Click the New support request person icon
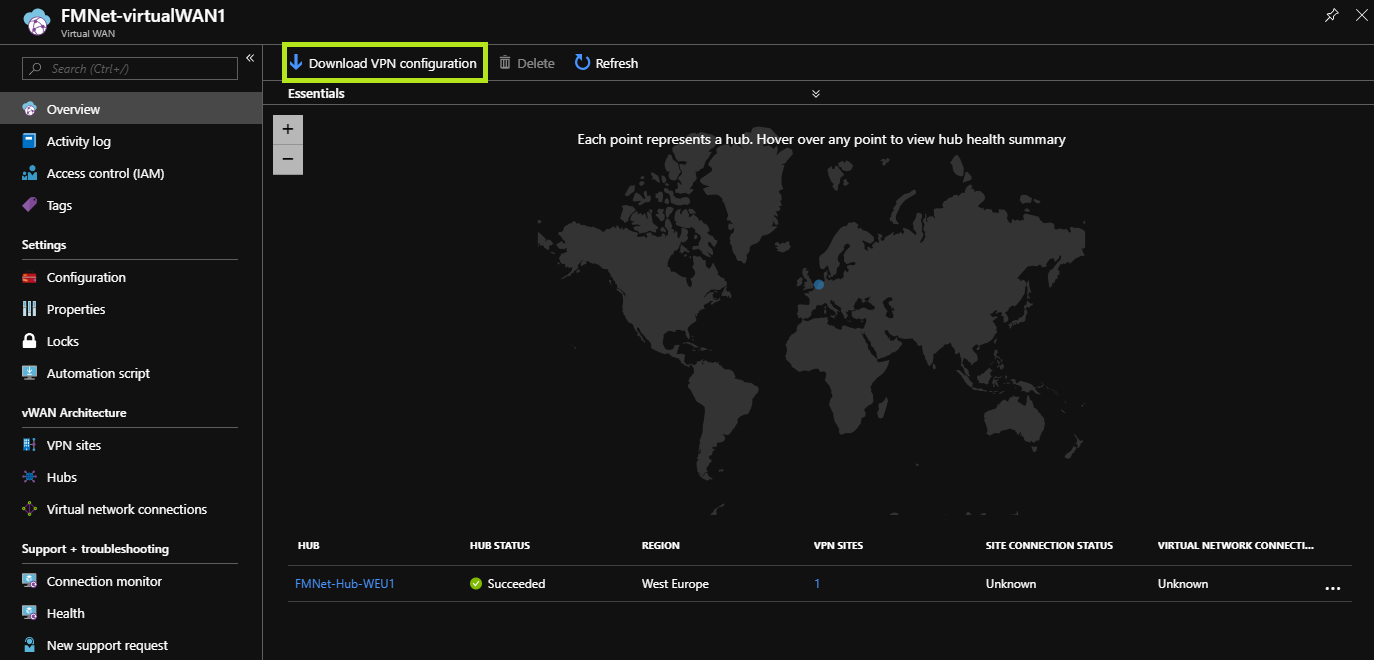Screen dimensions: 1374x660 click(29, 645)
